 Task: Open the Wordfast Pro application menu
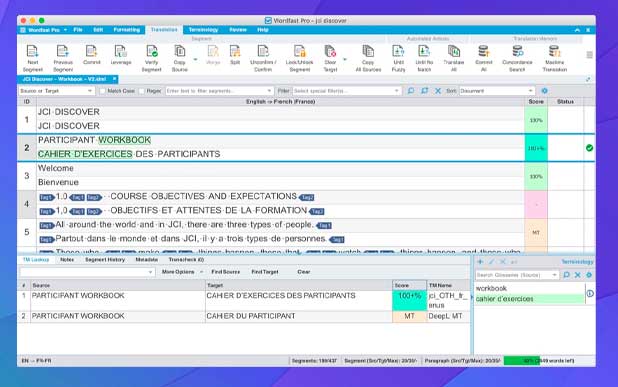point(44,30)
